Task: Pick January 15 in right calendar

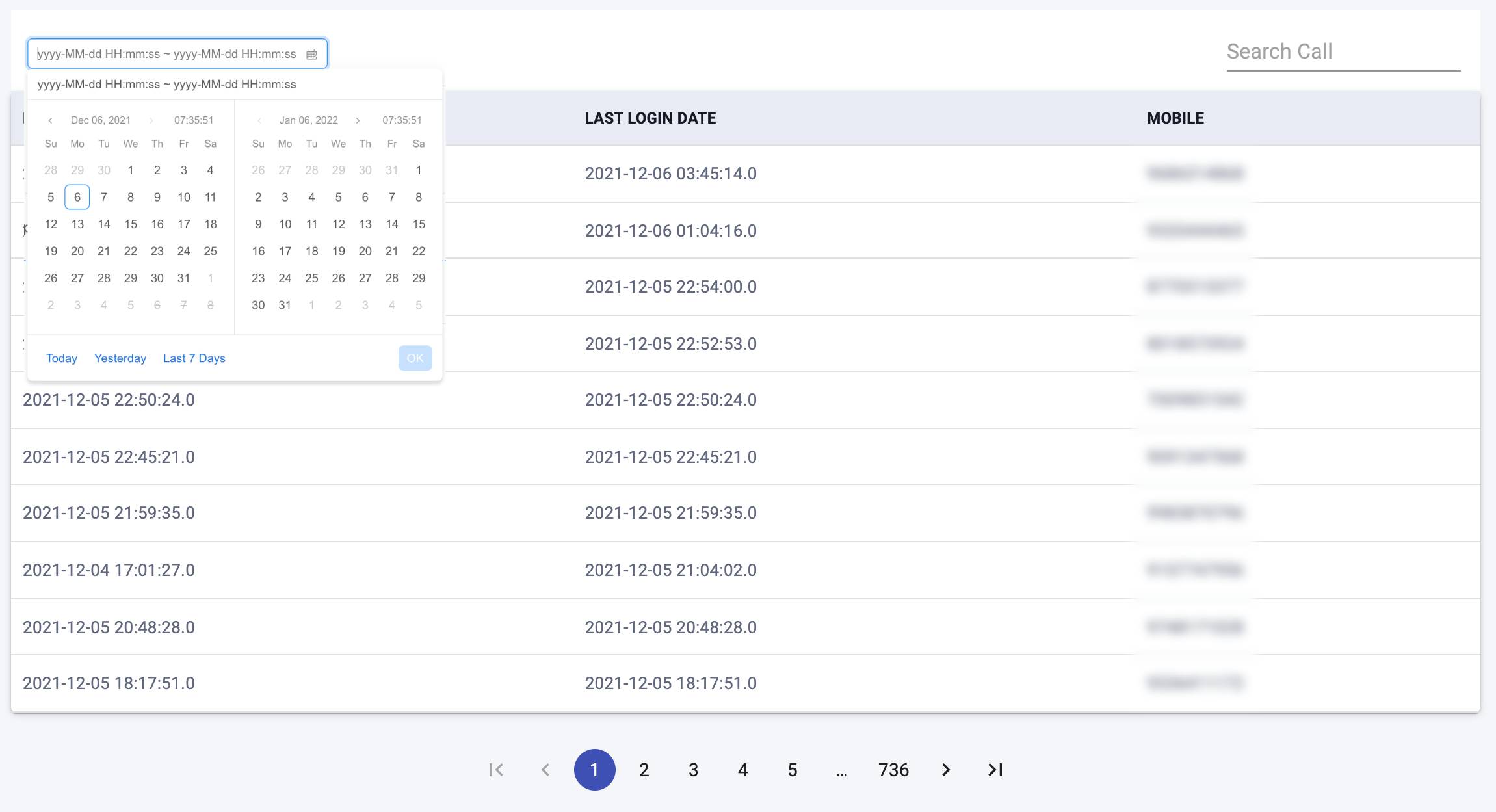Action: [419, 224]
